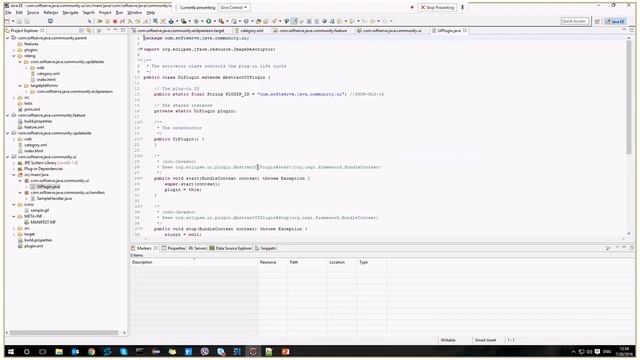
Task: Open File Explorer from the taskbar
Action: coord(59,351)
